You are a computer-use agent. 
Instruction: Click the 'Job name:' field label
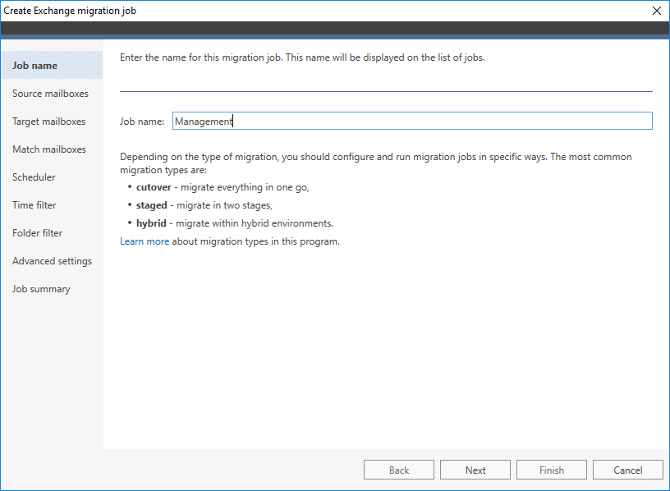142,121
